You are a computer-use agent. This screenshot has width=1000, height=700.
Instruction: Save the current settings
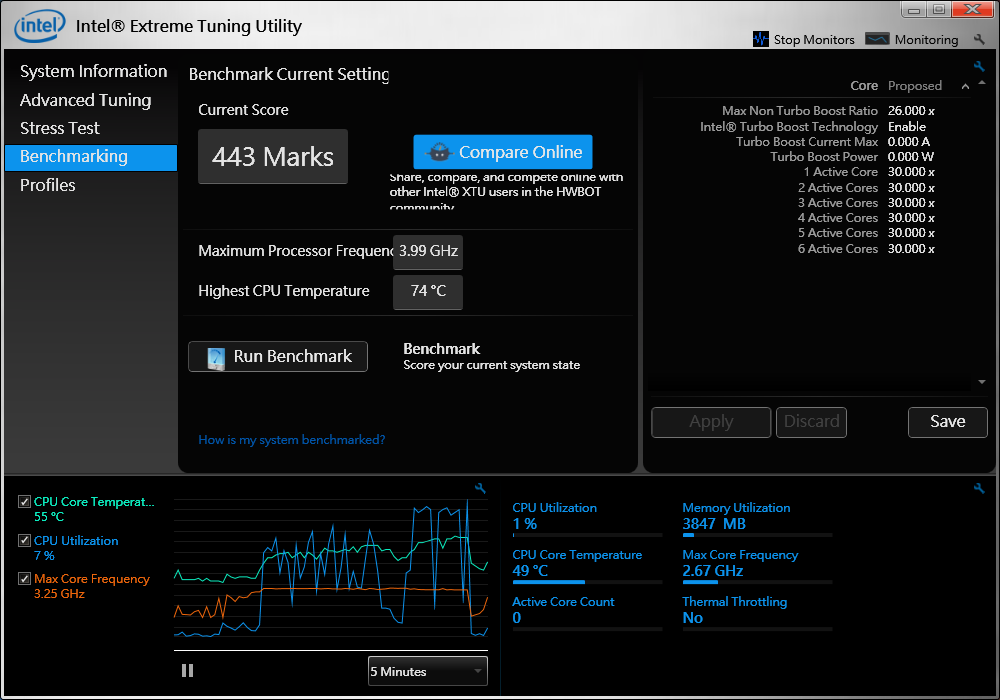(x=948, y=422)
